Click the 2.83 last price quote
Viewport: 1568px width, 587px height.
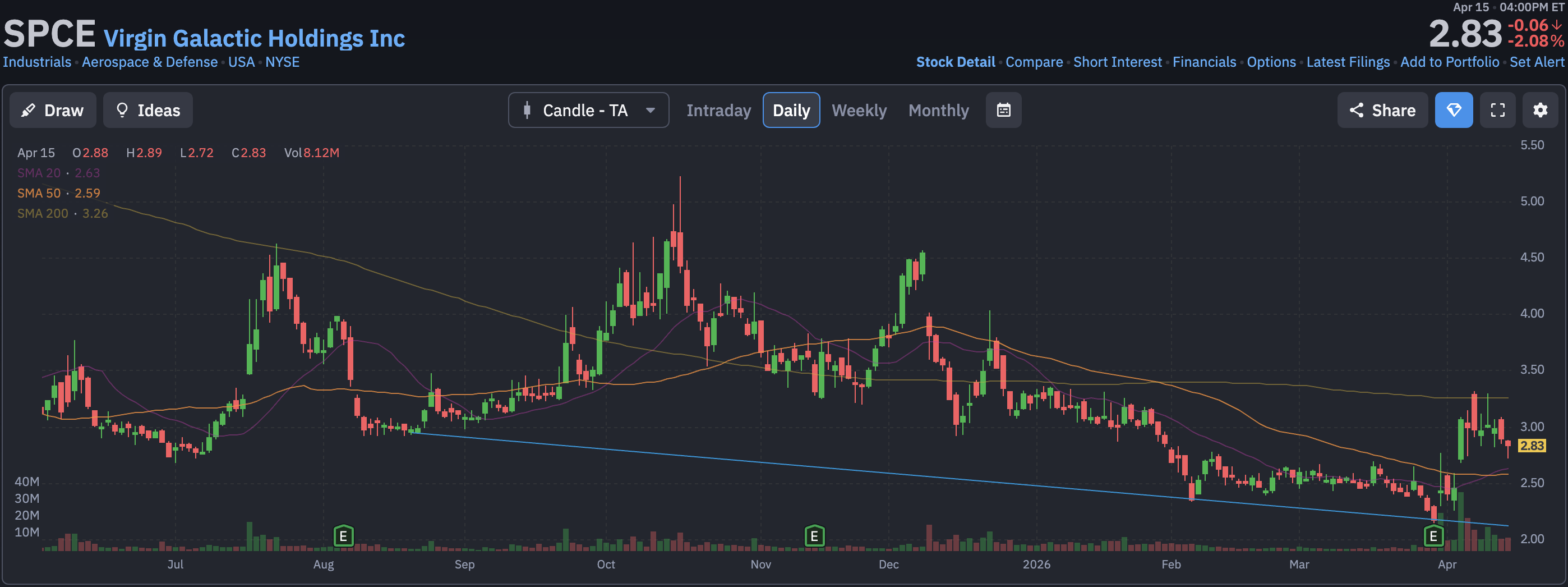[x=1465, y=34]
